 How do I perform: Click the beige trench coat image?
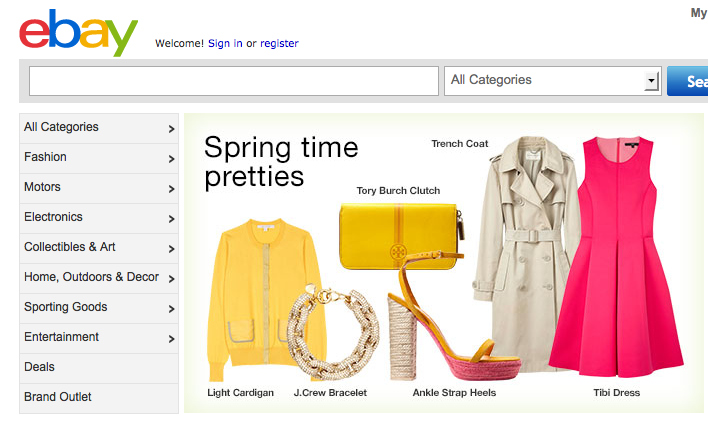pos(524,253)
